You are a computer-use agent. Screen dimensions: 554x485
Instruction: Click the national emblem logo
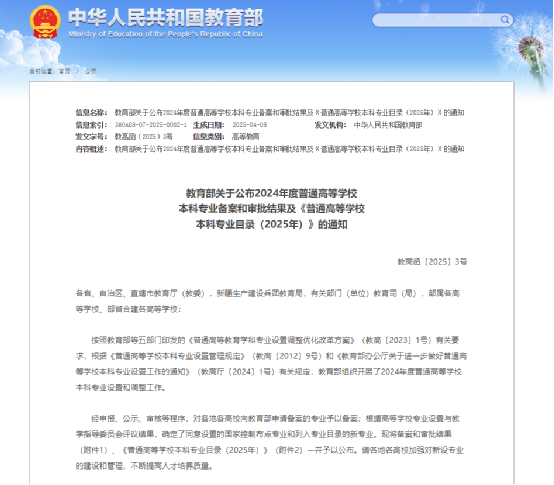click(45, 22)
